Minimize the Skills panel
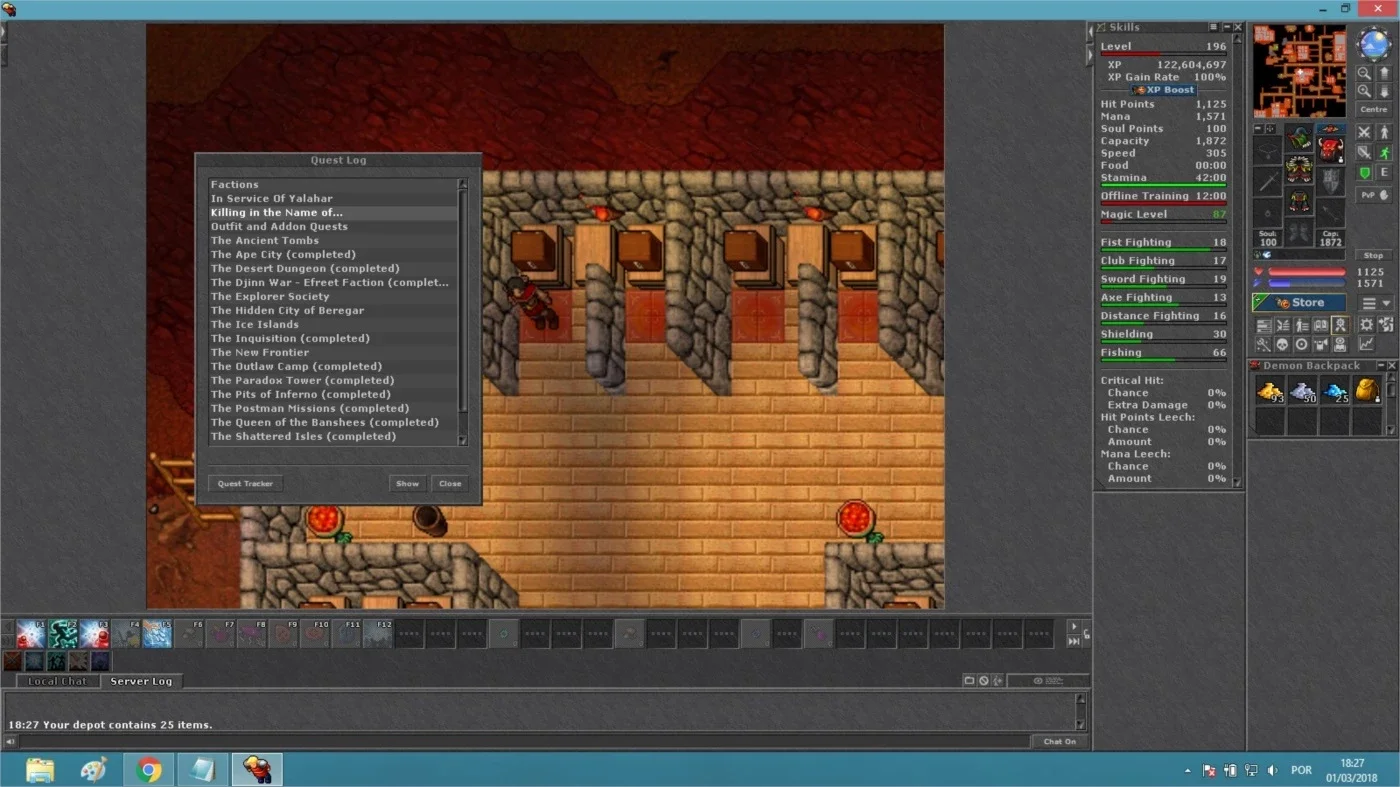The width and height of the screenshot is (1400, 787). click(1226, 27)
